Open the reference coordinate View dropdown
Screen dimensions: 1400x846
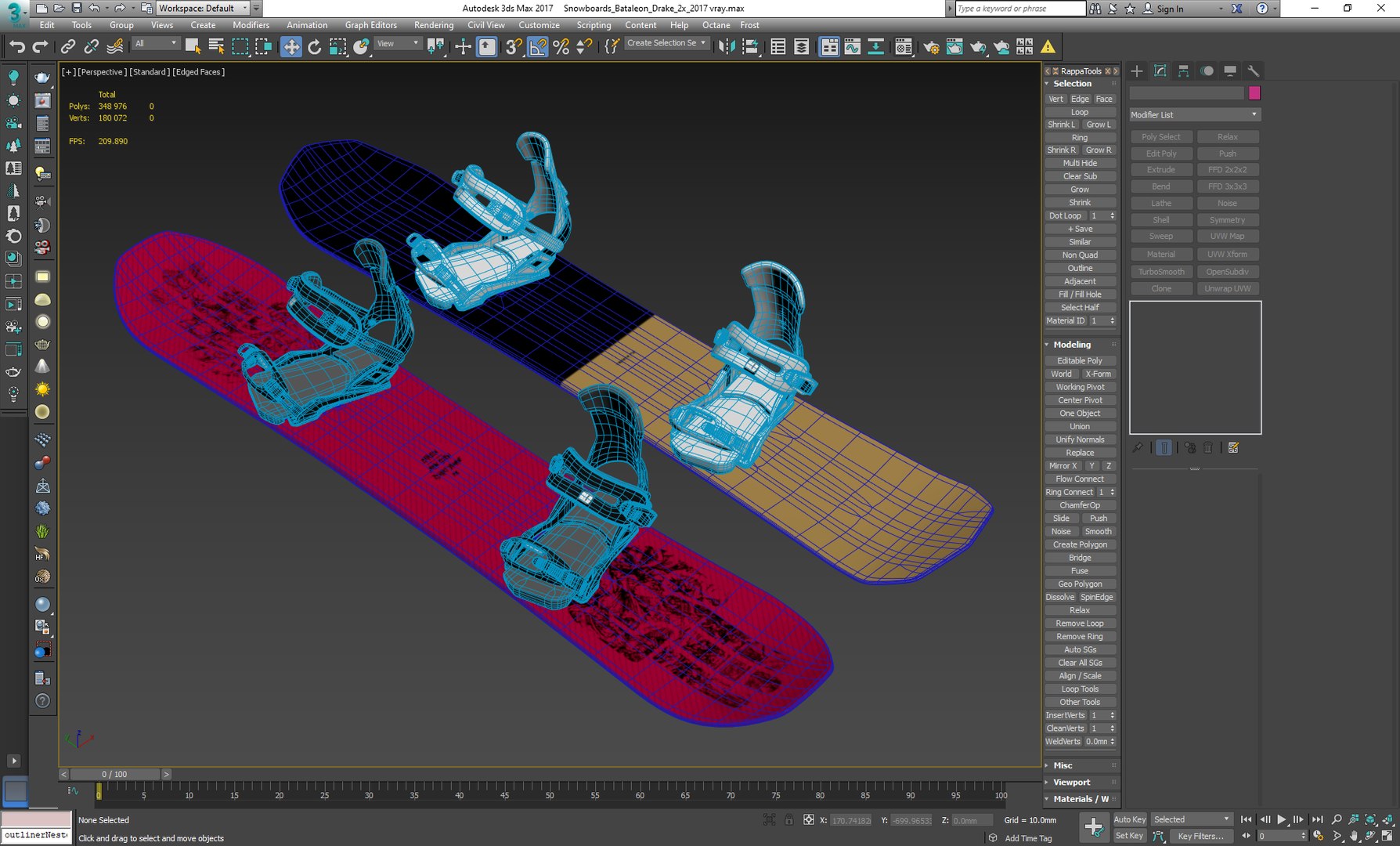point(398,44)
